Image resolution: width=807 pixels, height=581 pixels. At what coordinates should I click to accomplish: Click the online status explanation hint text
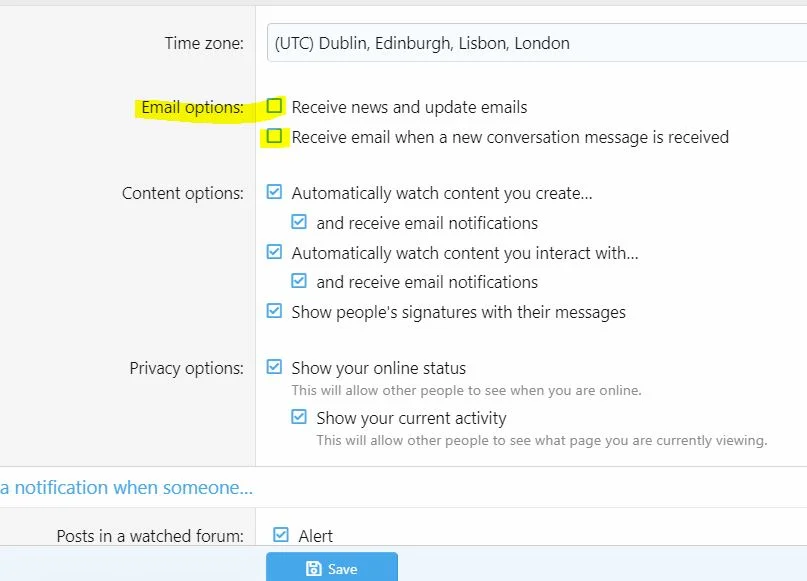tap(466, 390)
